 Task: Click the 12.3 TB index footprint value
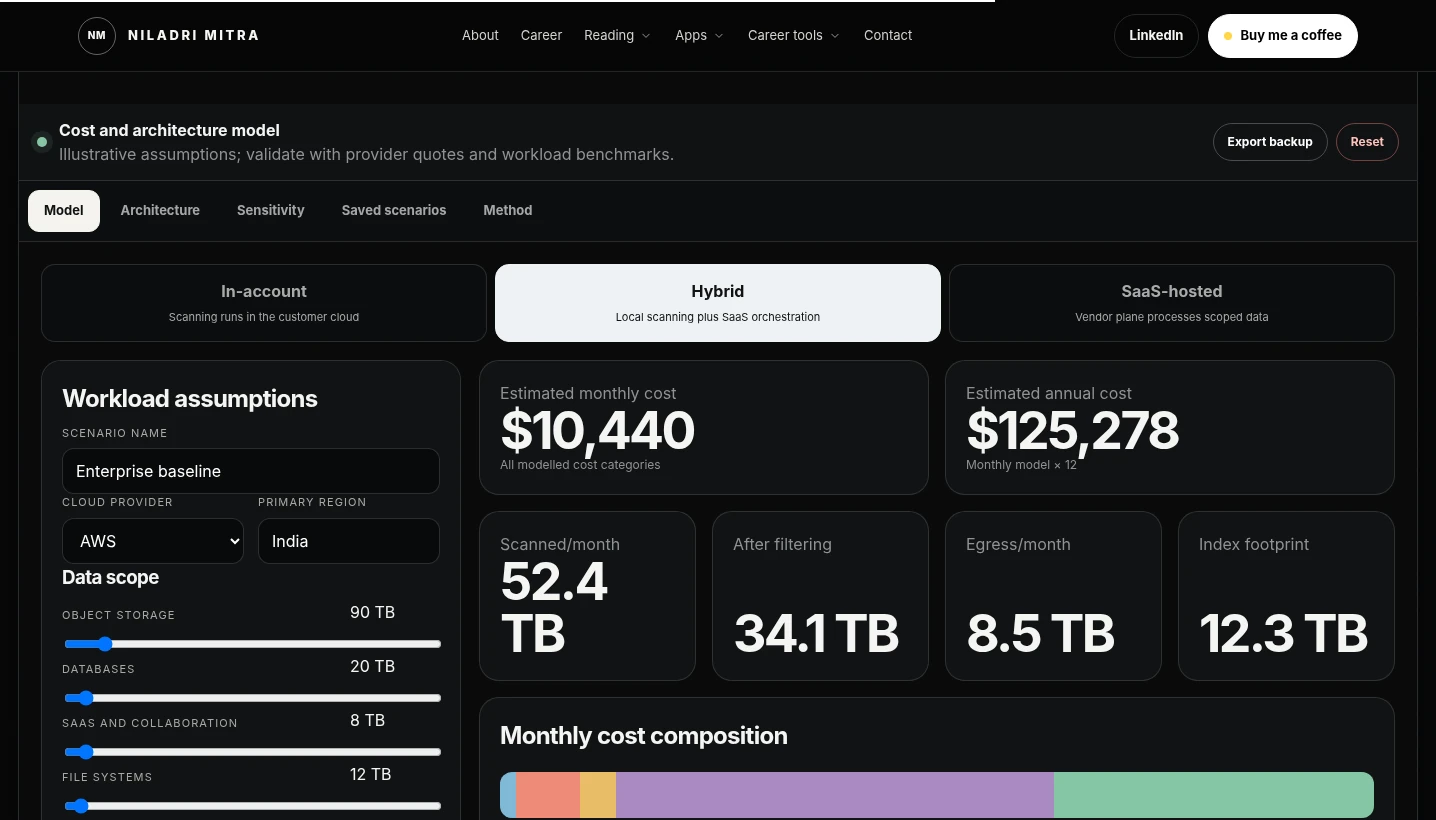pos(1283,633)
